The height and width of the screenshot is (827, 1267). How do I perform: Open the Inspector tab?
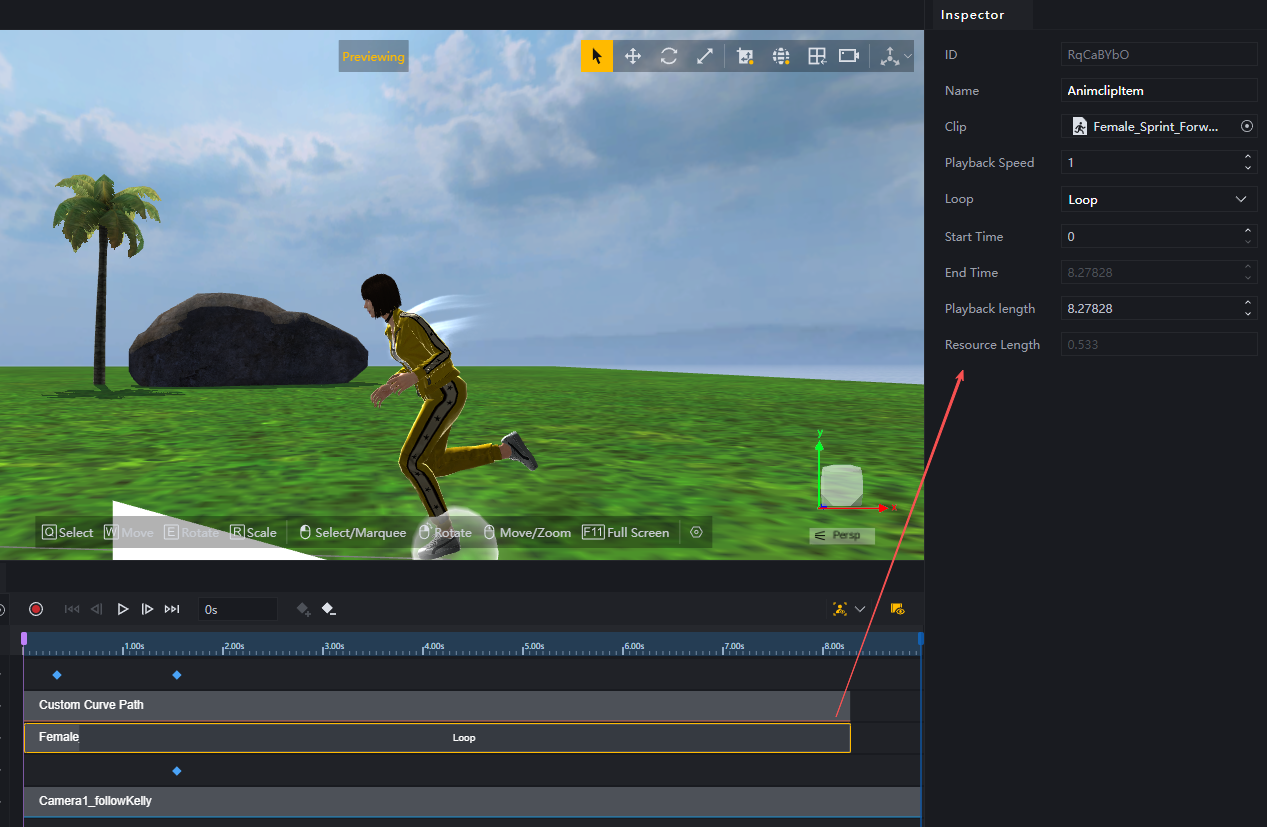coord(972,15)
